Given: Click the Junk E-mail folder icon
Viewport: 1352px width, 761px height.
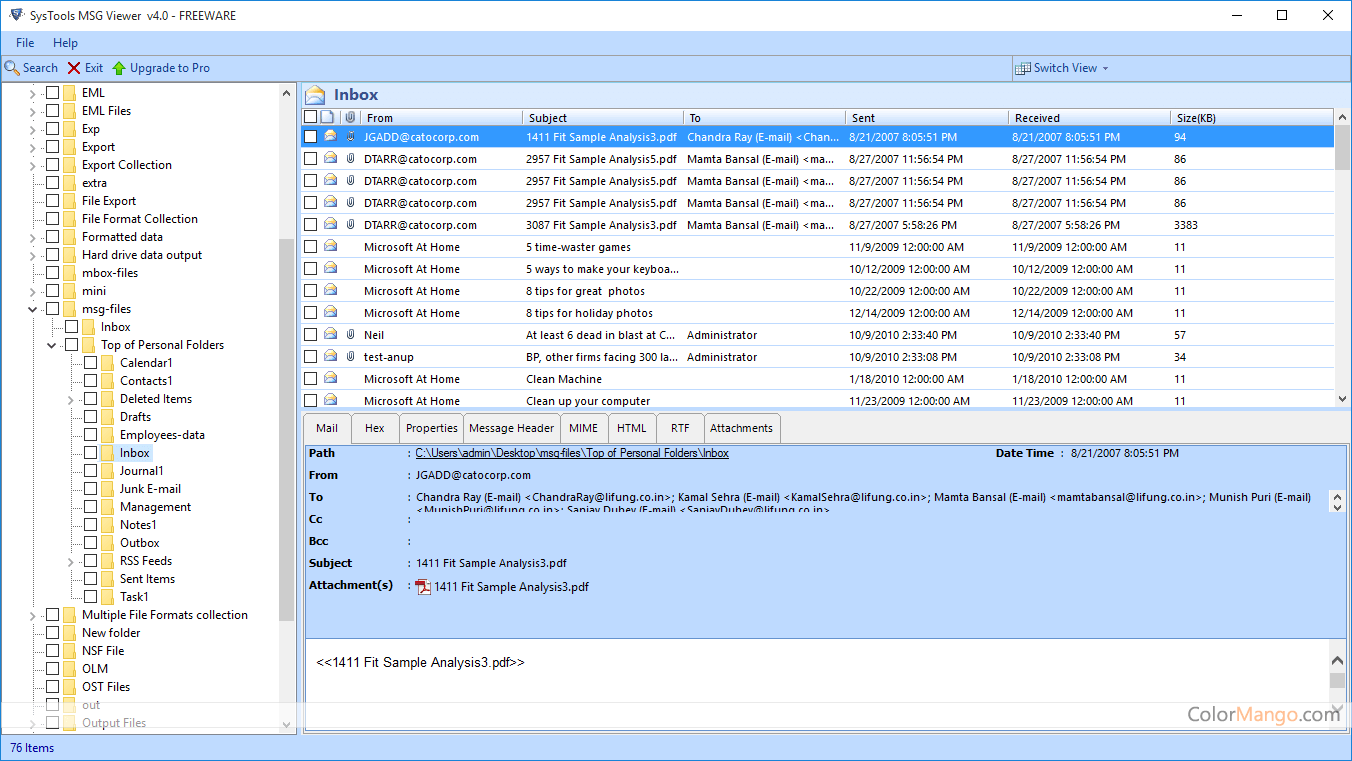Looking at the screenshot, I should pos(108,489).
